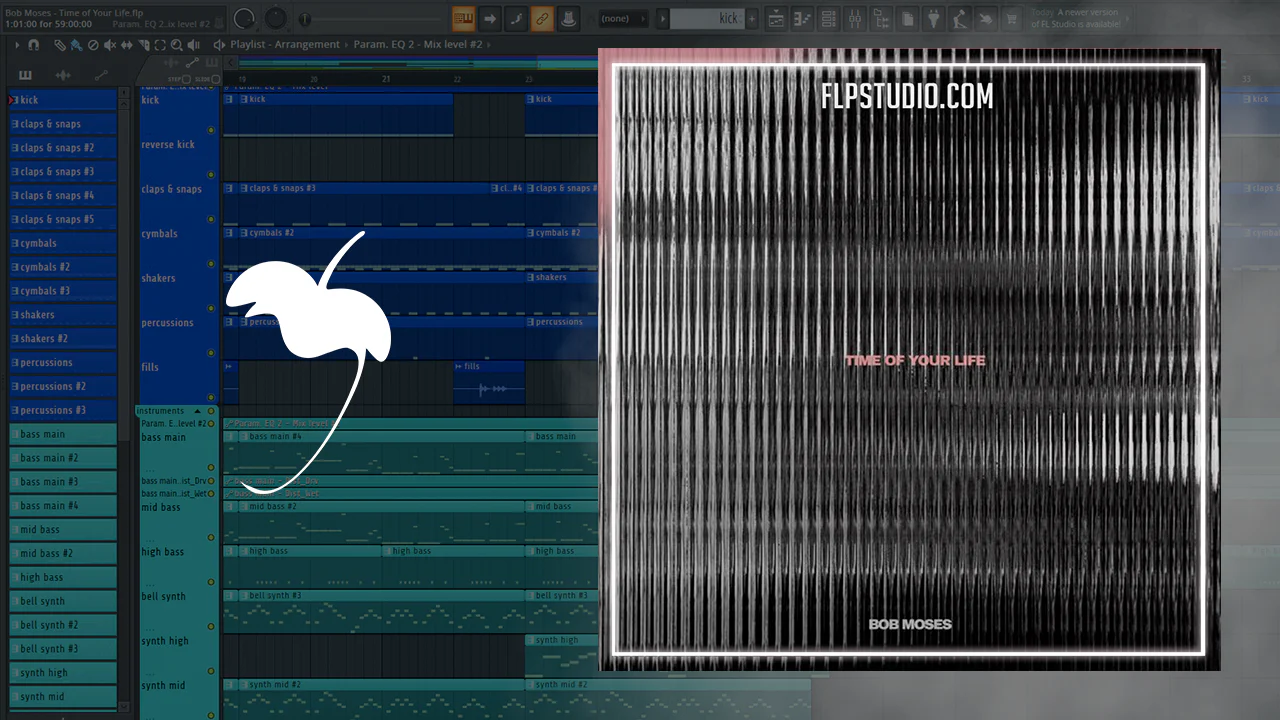Open the Browser view button
Viewport: 1280px width, 720px height.
pyautogui.click(x=881, y=18)
